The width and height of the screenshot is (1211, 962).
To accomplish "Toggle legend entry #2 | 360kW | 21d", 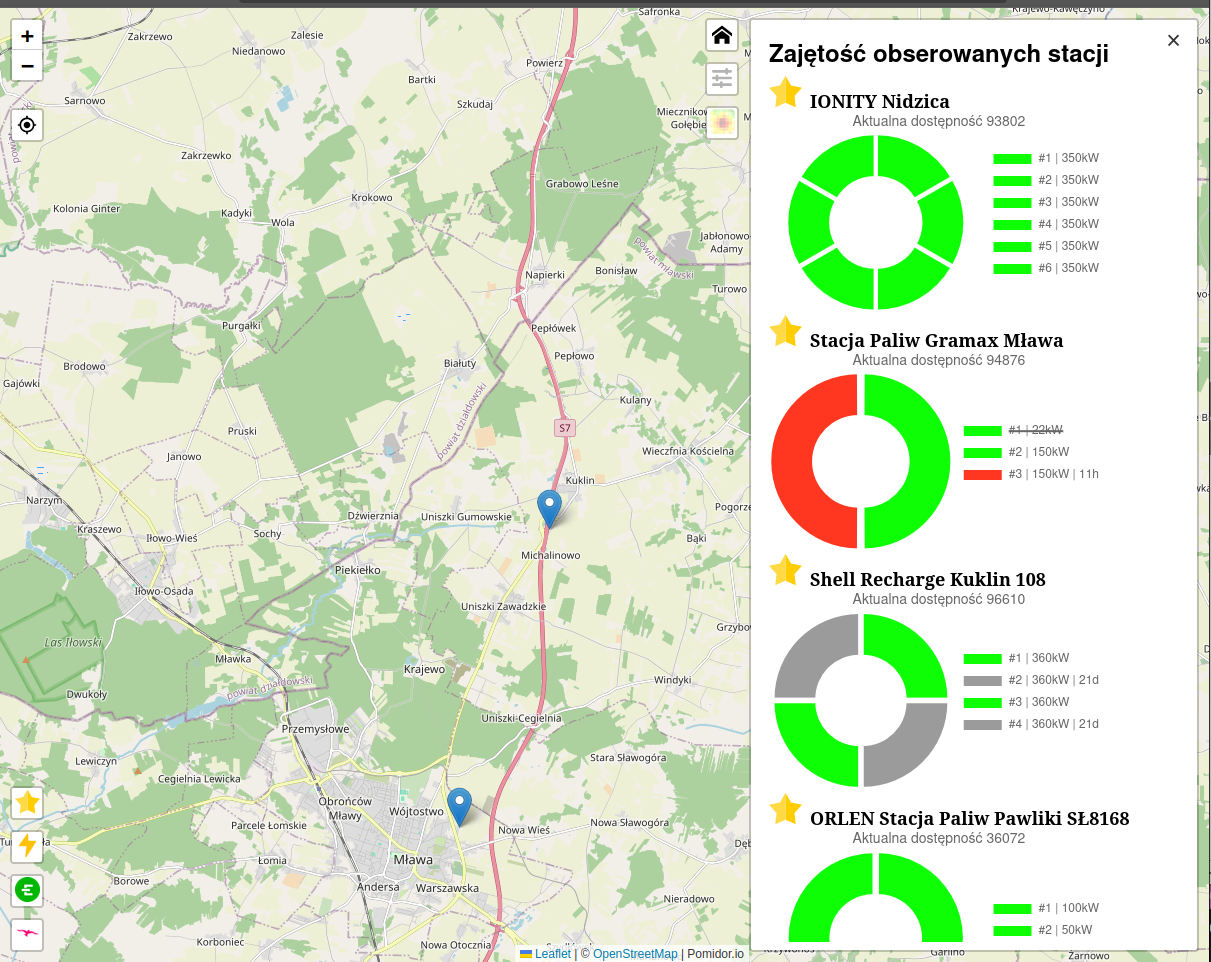I will click(x=1031, y=680).
